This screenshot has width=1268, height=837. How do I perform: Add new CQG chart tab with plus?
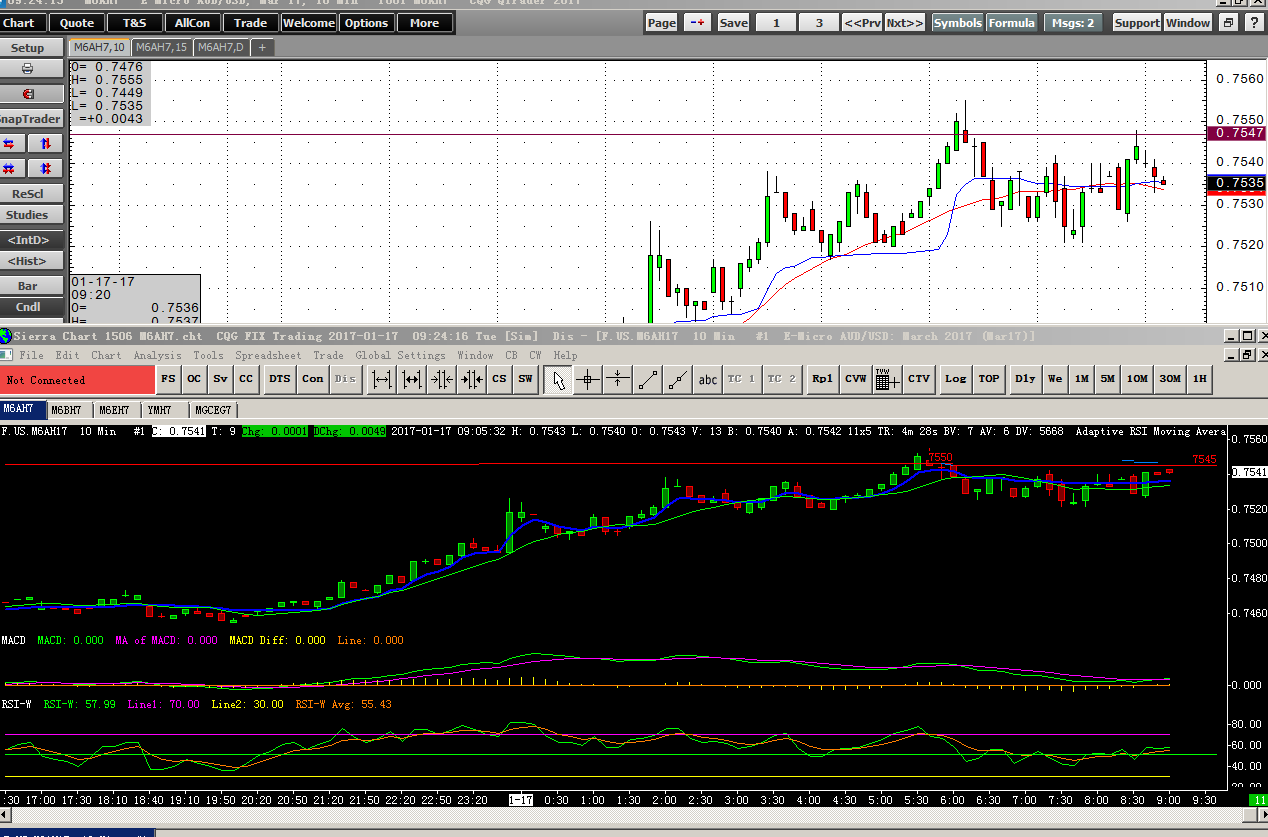(262, 47)
